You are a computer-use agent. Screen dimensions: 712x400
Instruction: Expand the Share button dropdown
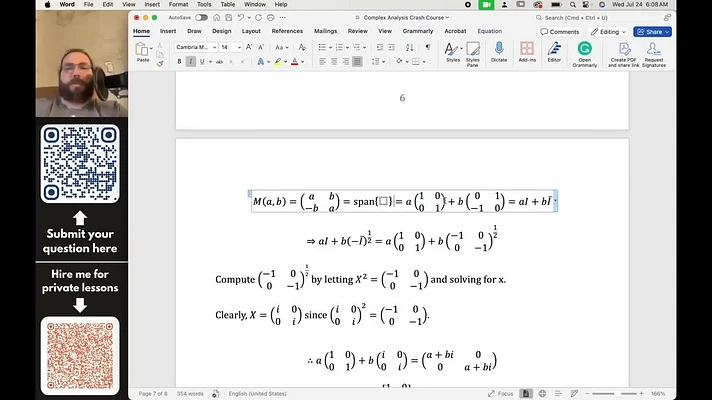coord(667,32)
